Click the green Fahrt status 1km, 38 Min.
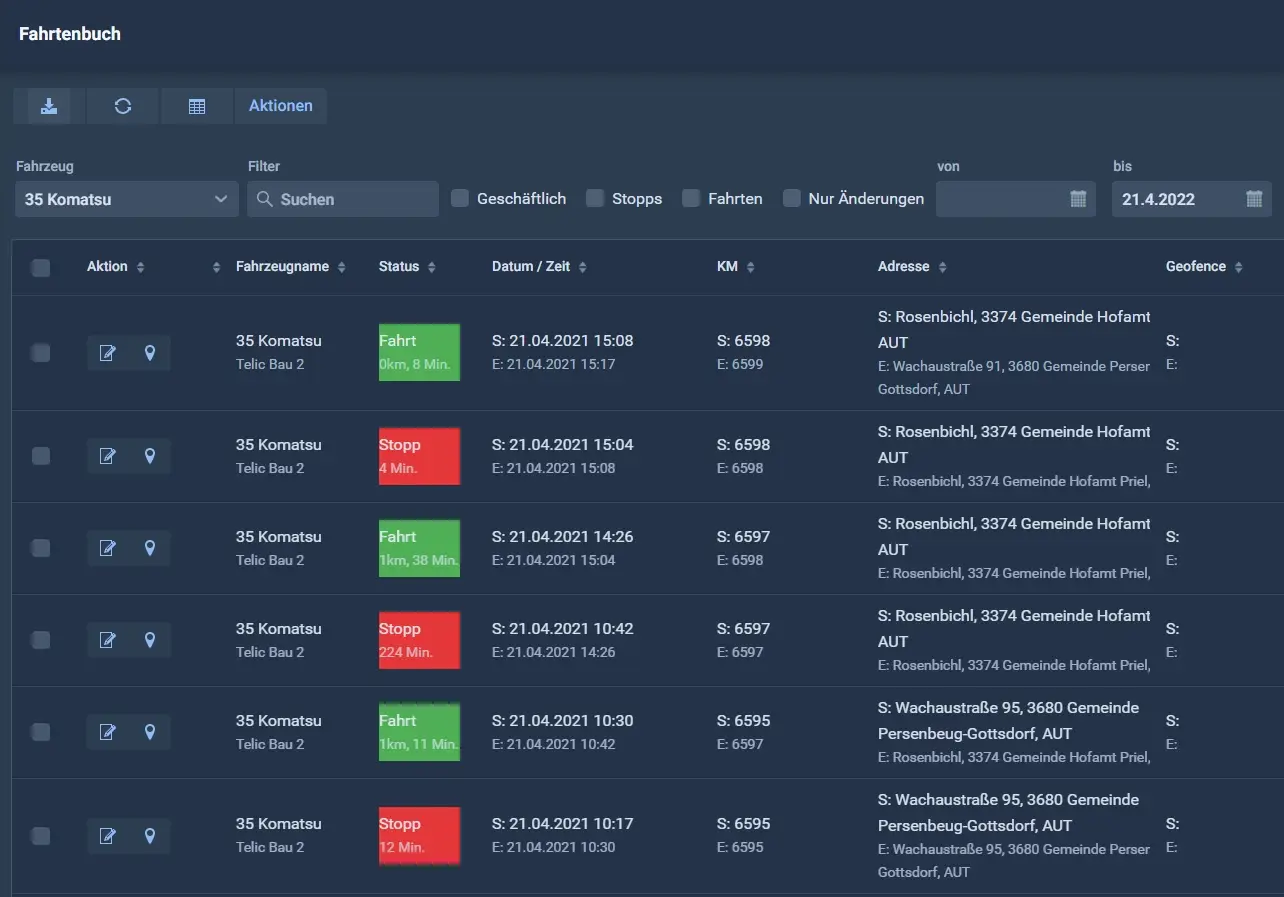This screenshot has height=897, width=1284. click(x=419, y=548)
